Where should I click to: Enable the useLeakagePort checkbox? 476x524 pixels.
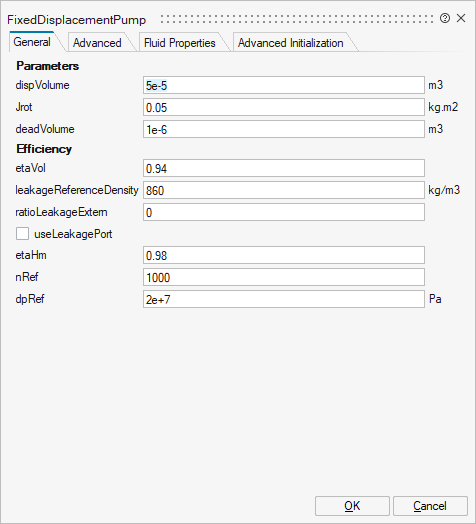pyautogui.click(x=22, y=234)
